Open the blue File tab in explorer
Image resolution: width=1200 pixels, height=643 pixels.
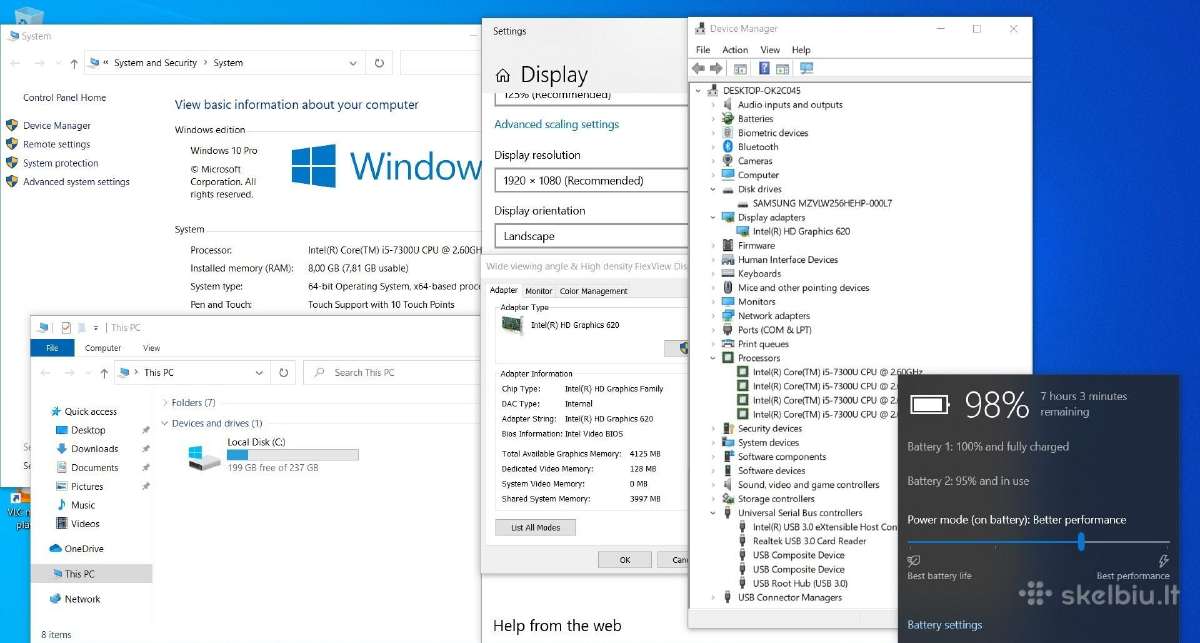(x=50, y=348)
